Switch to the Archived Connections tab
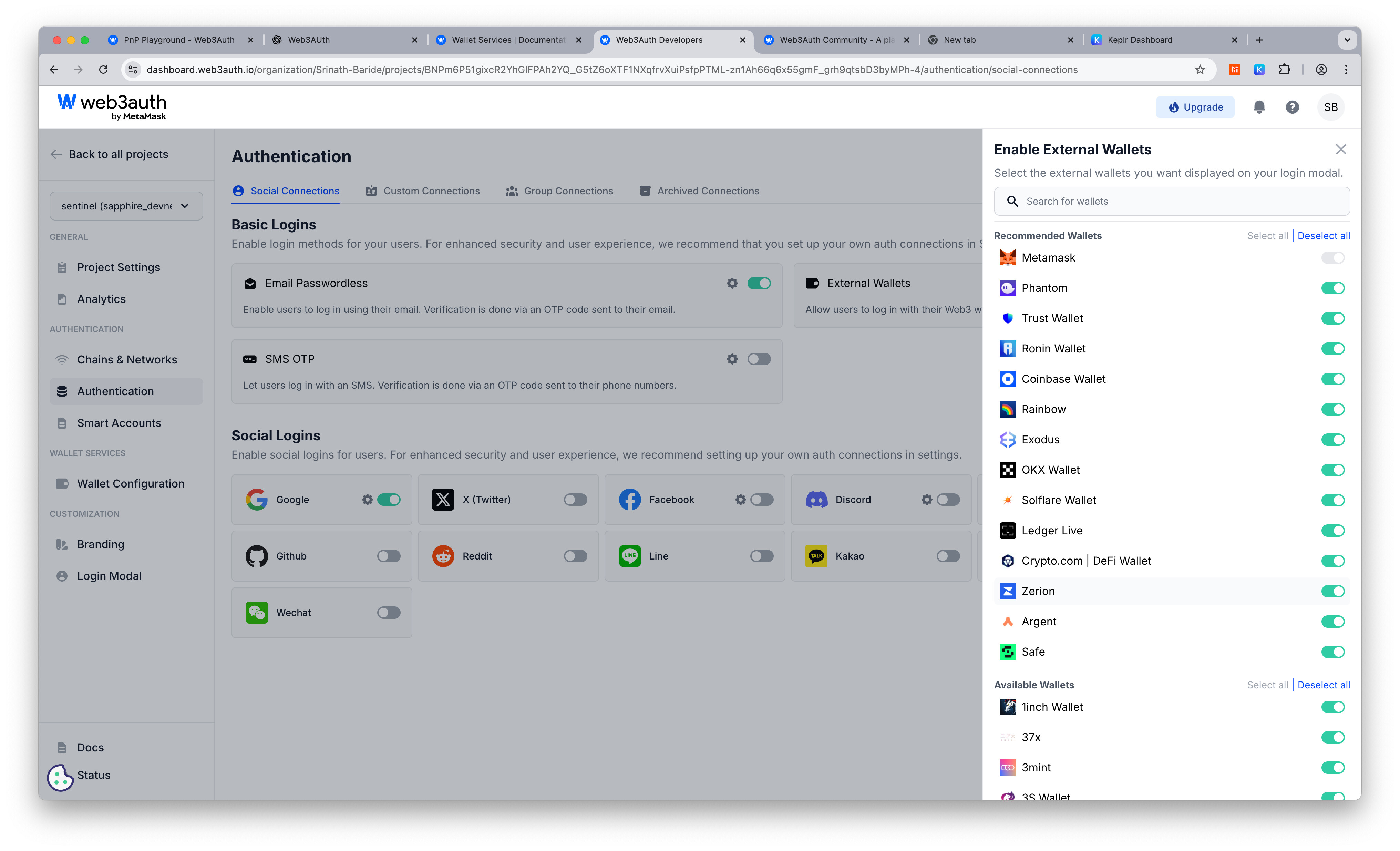This screenshot has height=851, width=1400. pos(699,191)
